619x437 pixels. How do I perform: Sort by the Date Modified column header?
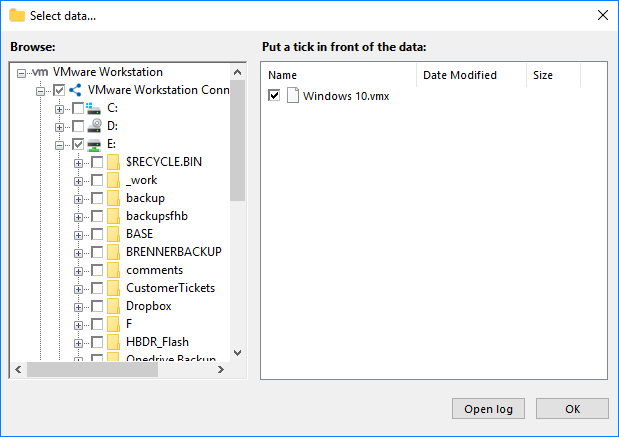pyautogui.click(x=471, y=75)
